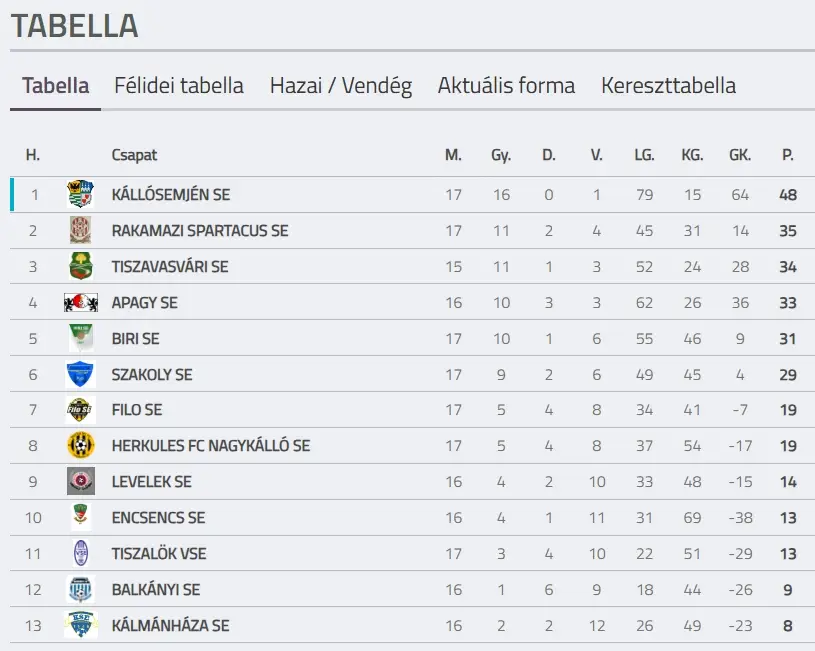Open the Filo SE black badge
This screenshot has height=651, width=815.
click(81, 410)
